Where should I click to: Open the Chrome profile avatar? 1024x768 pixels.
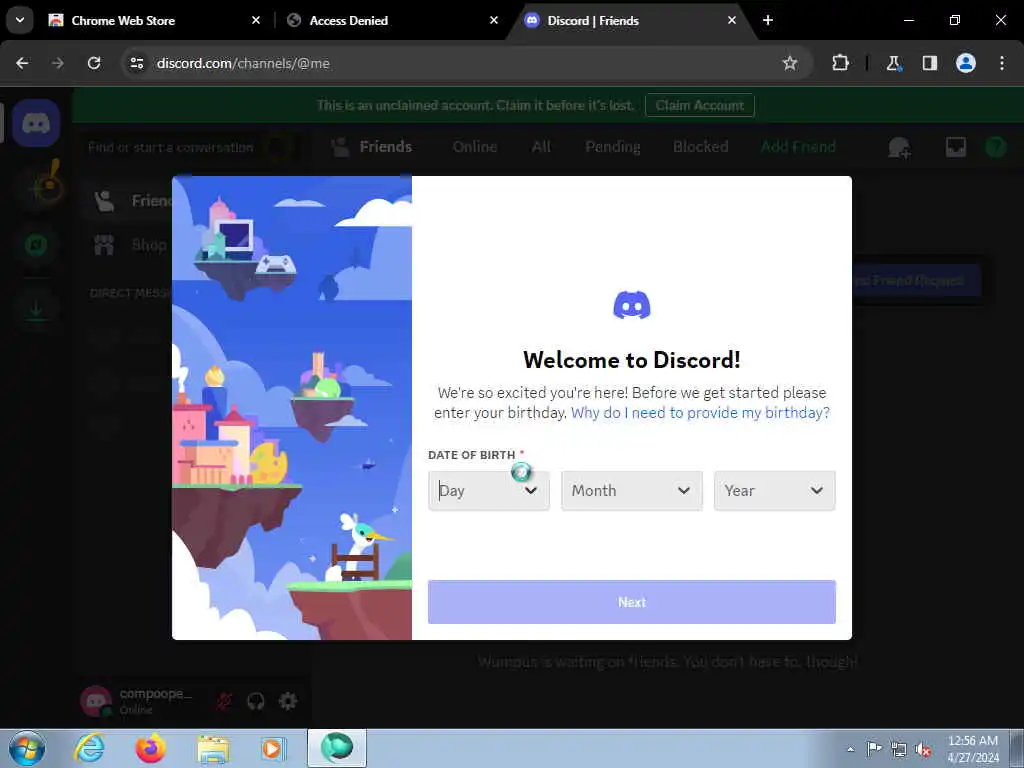click(x=966, y=63)
